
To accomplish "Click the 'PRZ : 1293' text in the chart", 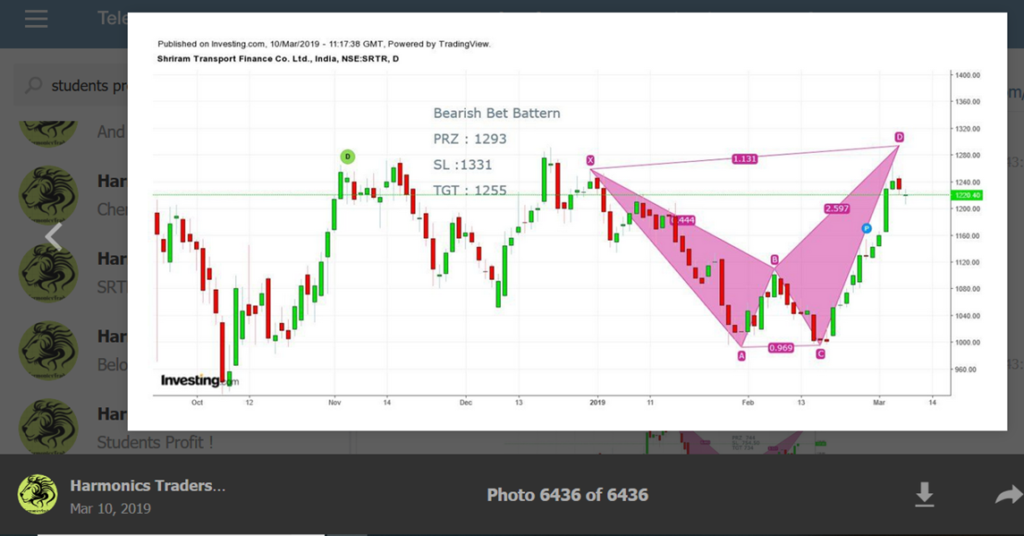I will (x=470, y=139).
